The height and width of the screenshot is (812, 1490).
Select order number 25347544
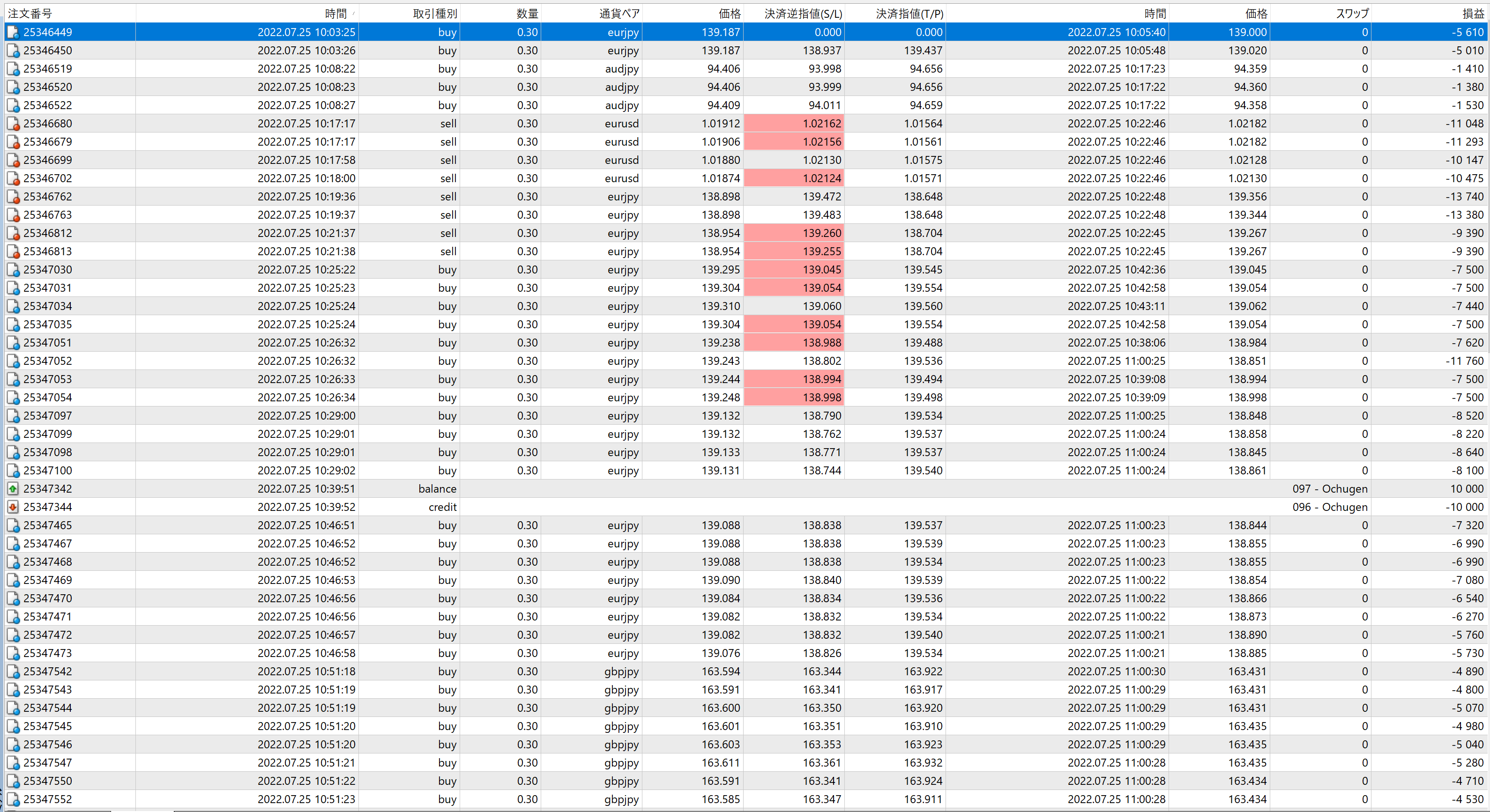[x=48, y=708]
